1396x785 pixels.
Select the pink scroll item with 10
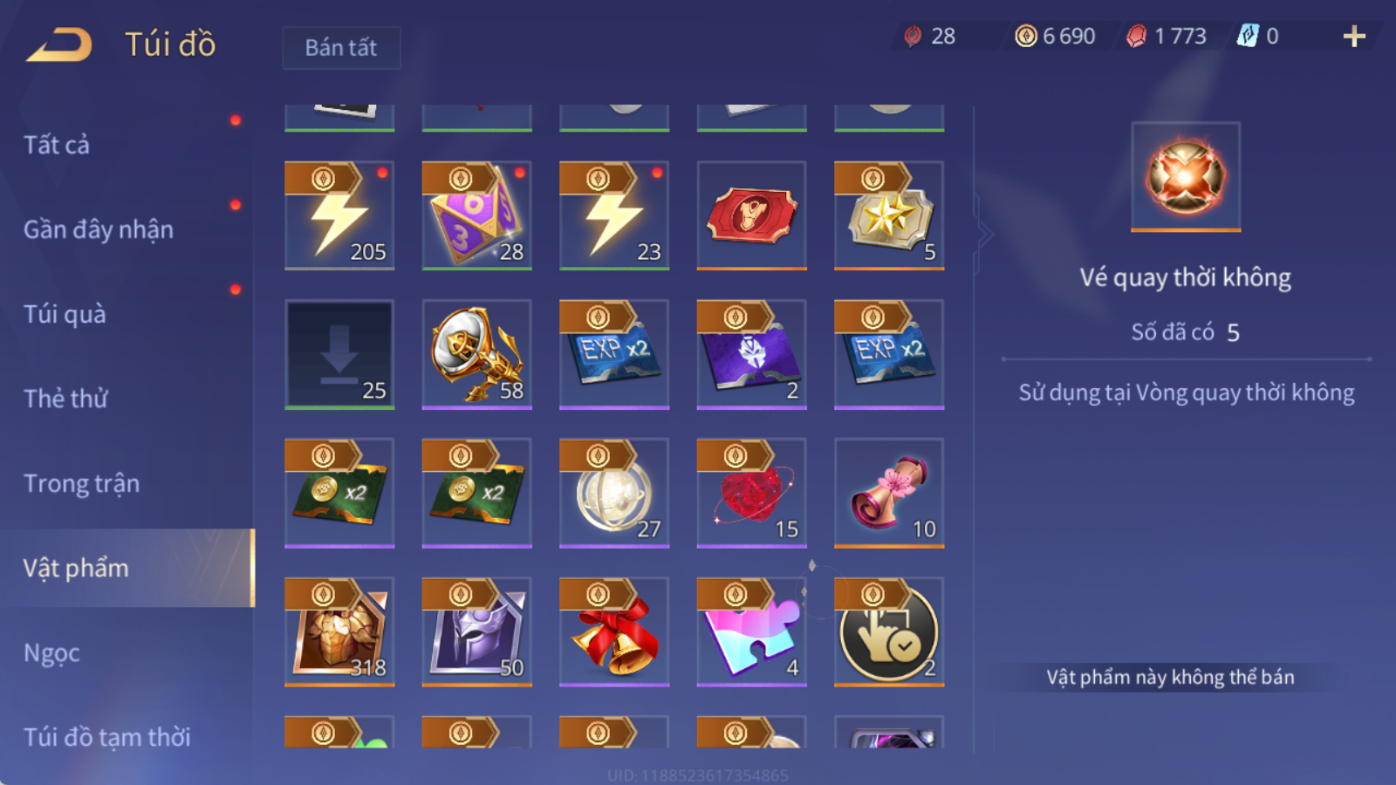tap(889, 493)
